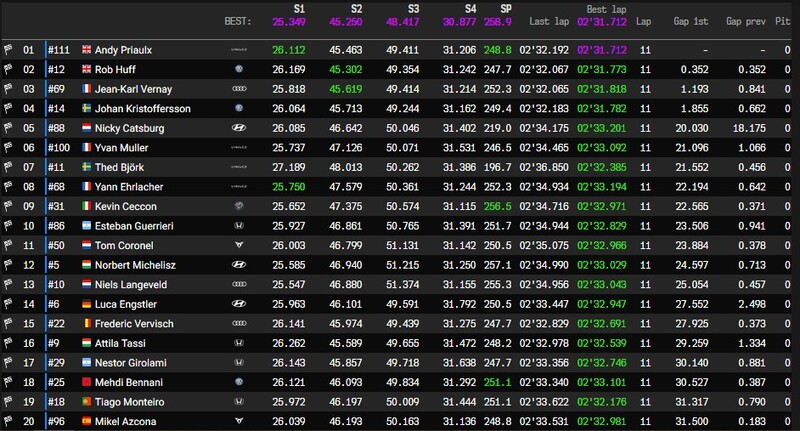Click the Dutch flag beside Niels Langeveld

click(87, 285)
